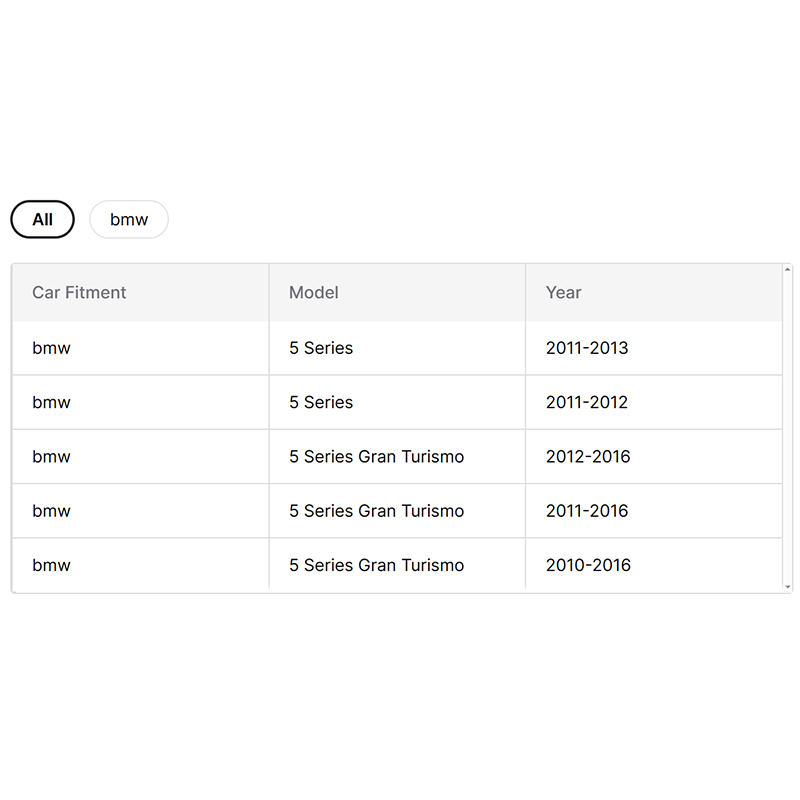Select the "All" filter pill
800x800 pixels.
[x=42, y=219]
